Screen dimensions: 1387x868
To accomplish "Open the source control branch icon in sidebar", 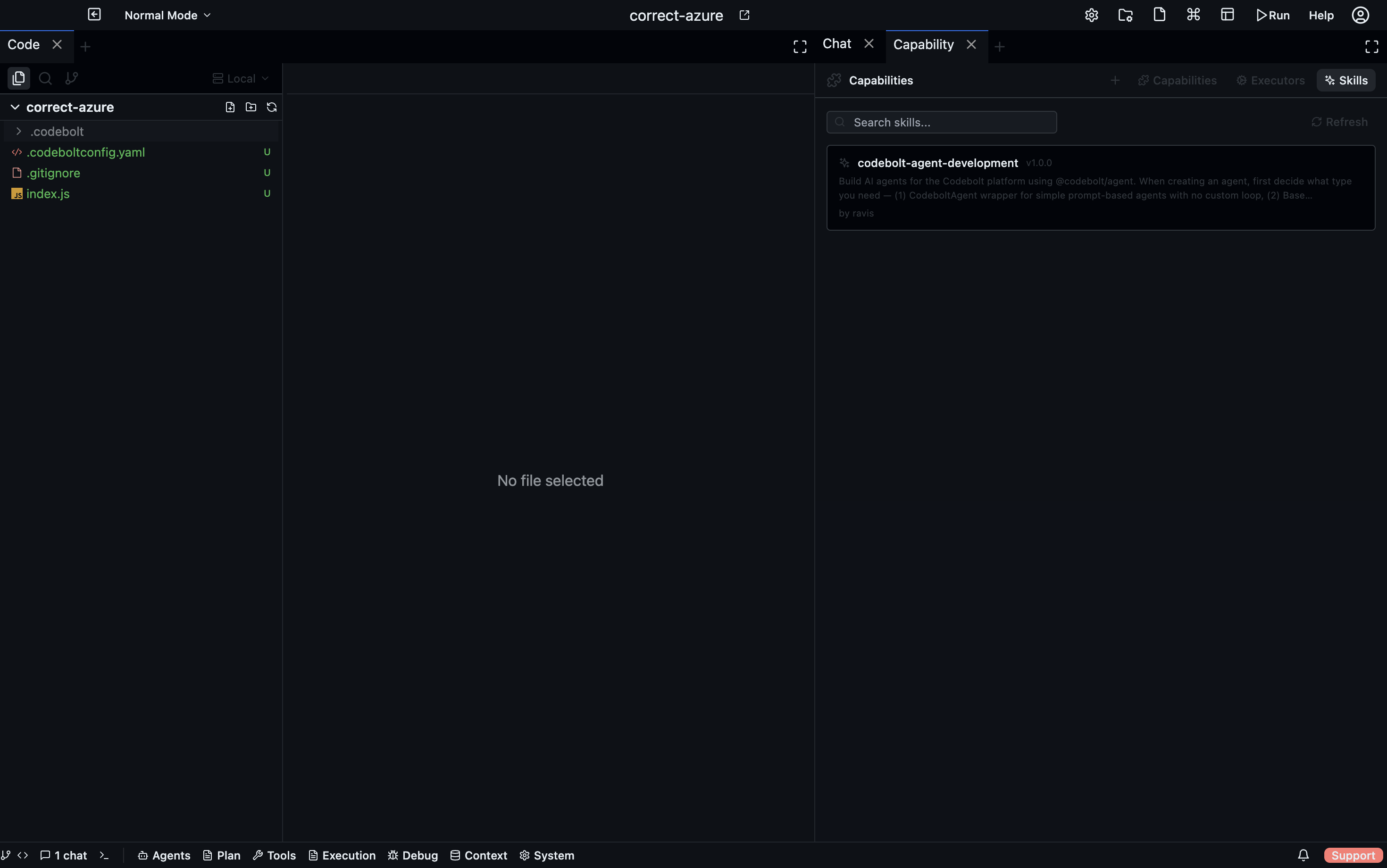I will point(72,78).
